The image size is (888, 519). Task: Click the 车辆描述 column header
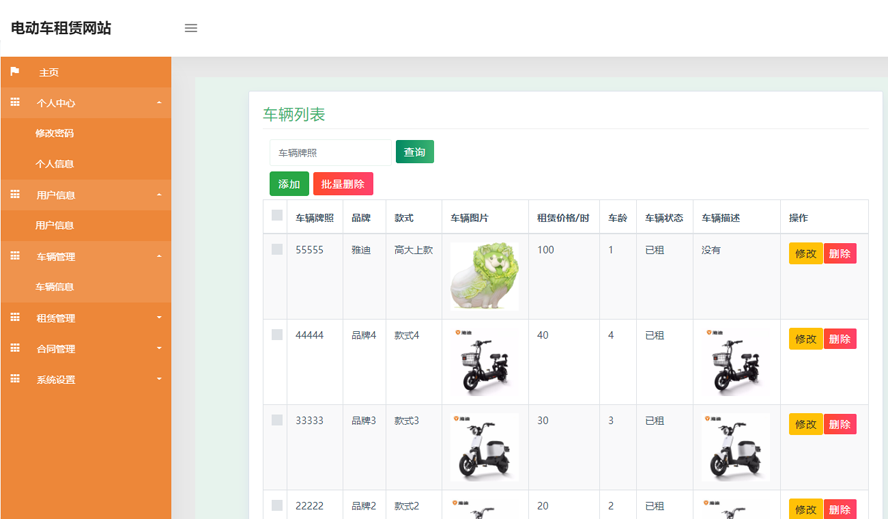point(720,218)
